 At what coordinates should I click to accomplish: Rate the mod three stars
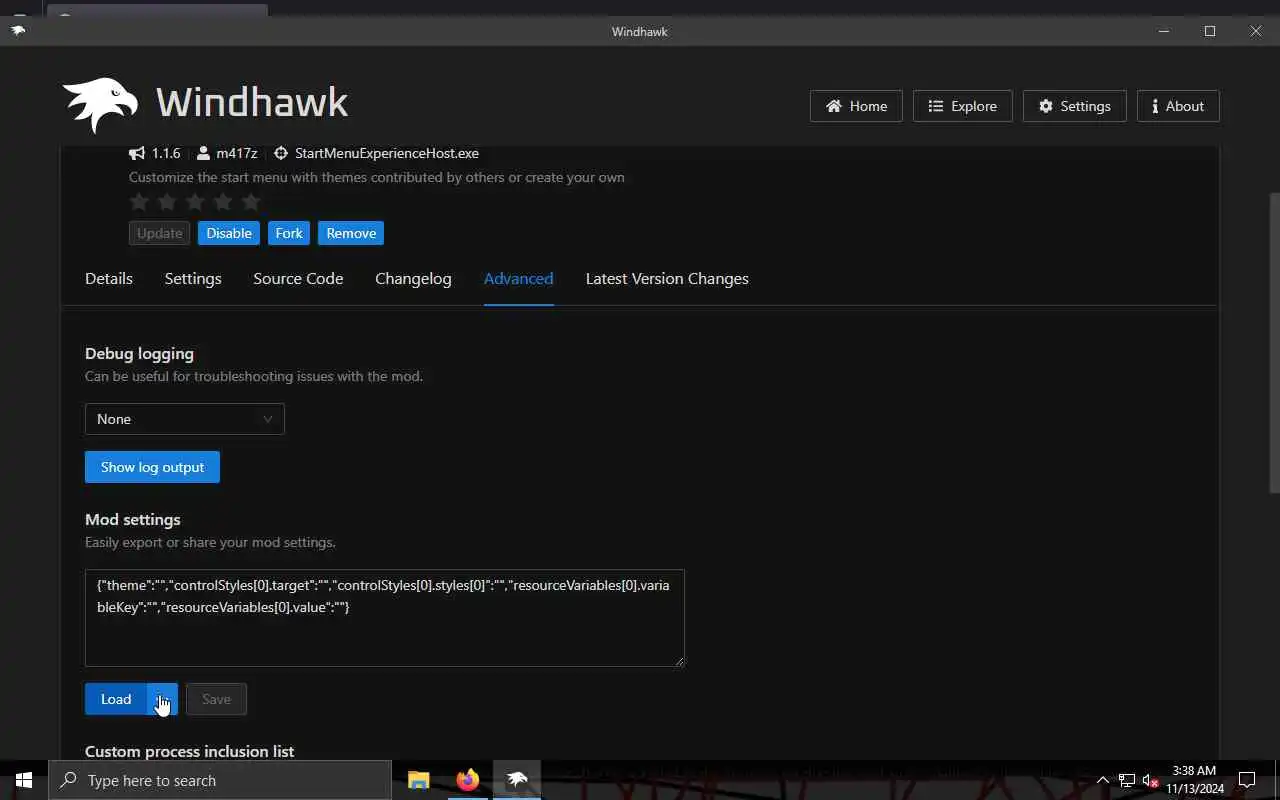click(x=195, y=202)
